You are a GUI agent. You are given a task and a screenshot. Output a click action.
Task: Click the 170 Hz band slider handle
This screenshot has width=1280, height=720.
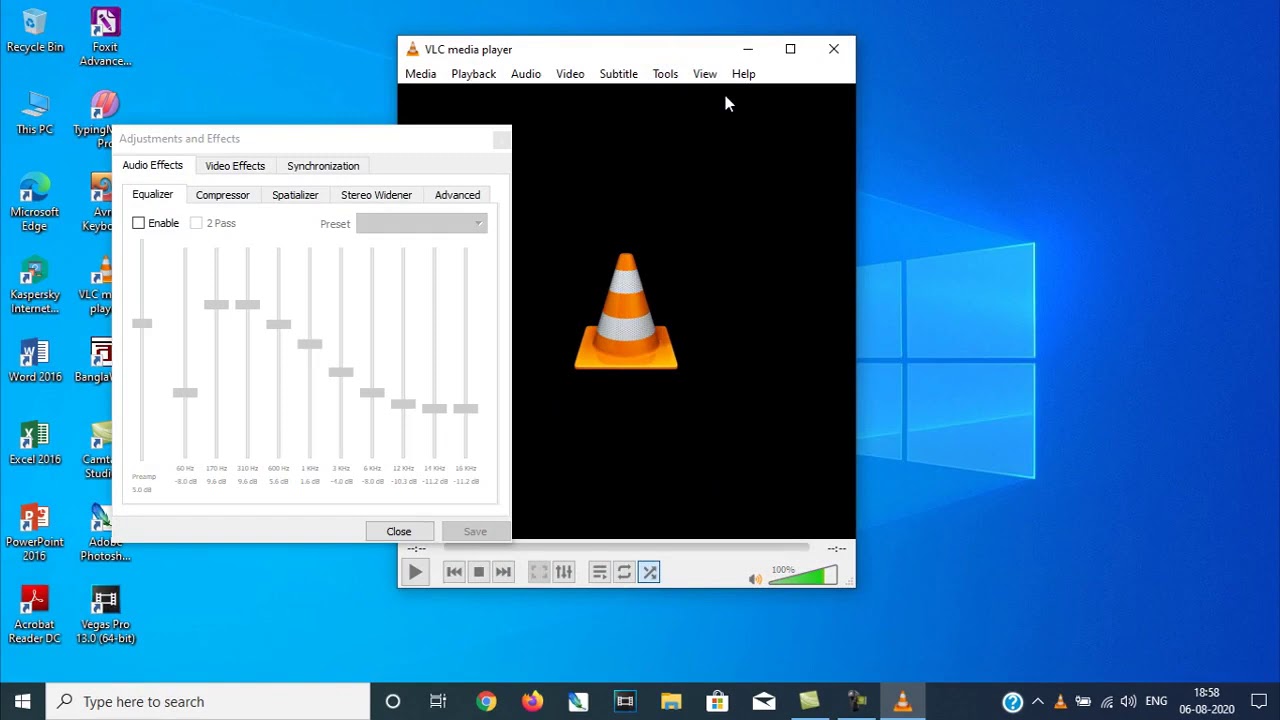pyautogui.click(x=216, y=304)
